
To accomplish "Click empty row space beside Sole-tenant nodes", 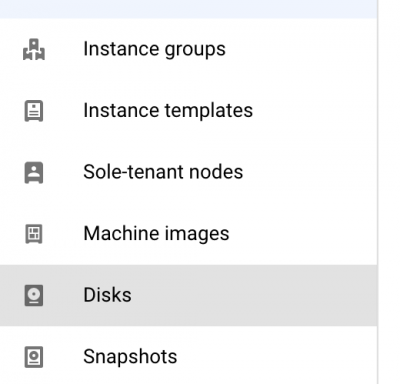I will (x=310, y=172).
